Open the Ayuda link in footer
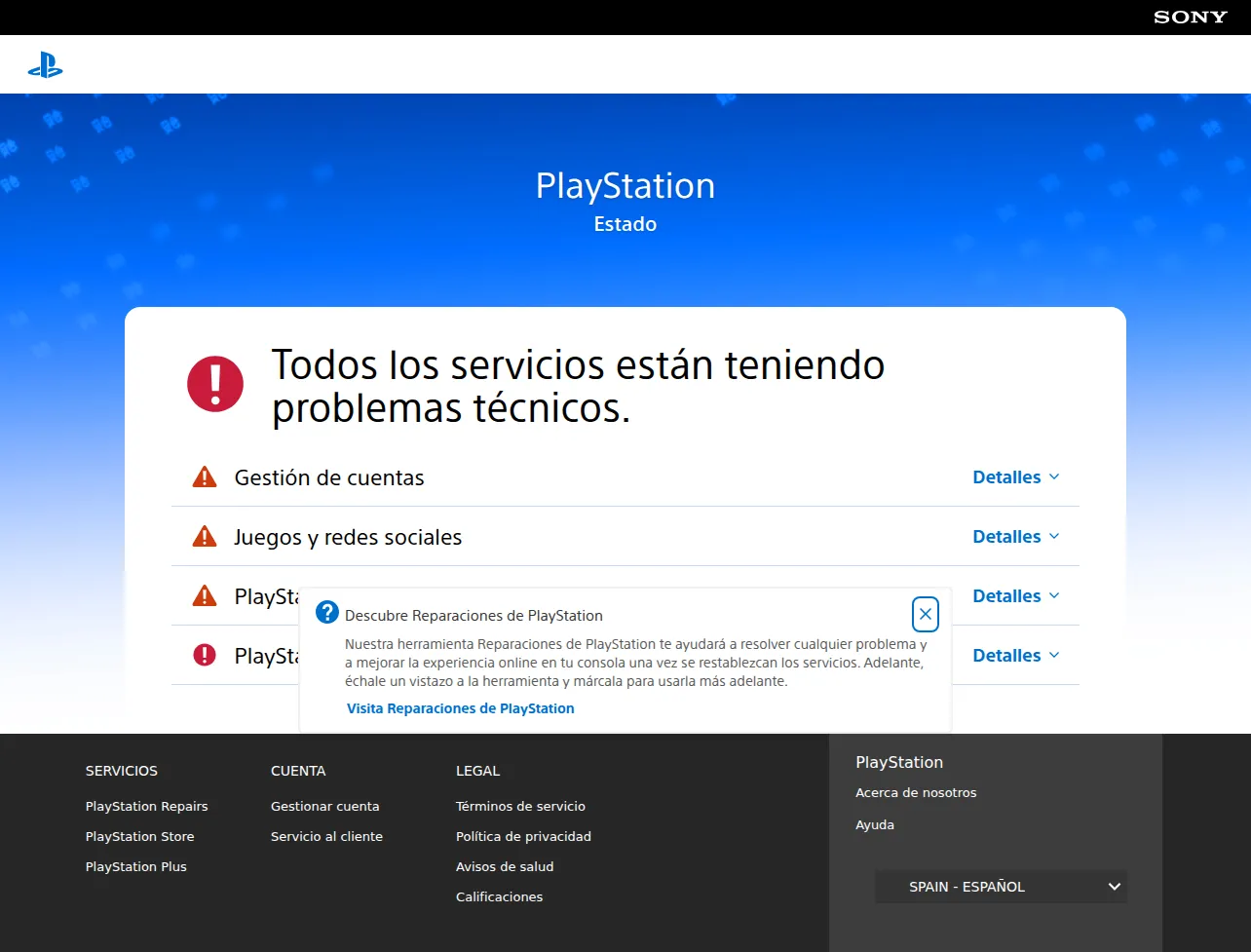Image resolution: width=1251 pixels, height=952 pixels. point(875,825)
